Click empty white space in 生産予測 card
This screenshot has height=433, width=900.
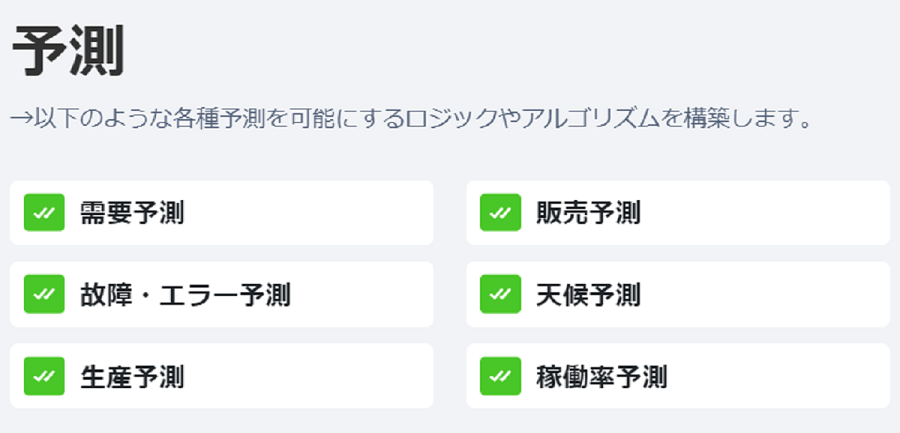click(x=310, y=376)
